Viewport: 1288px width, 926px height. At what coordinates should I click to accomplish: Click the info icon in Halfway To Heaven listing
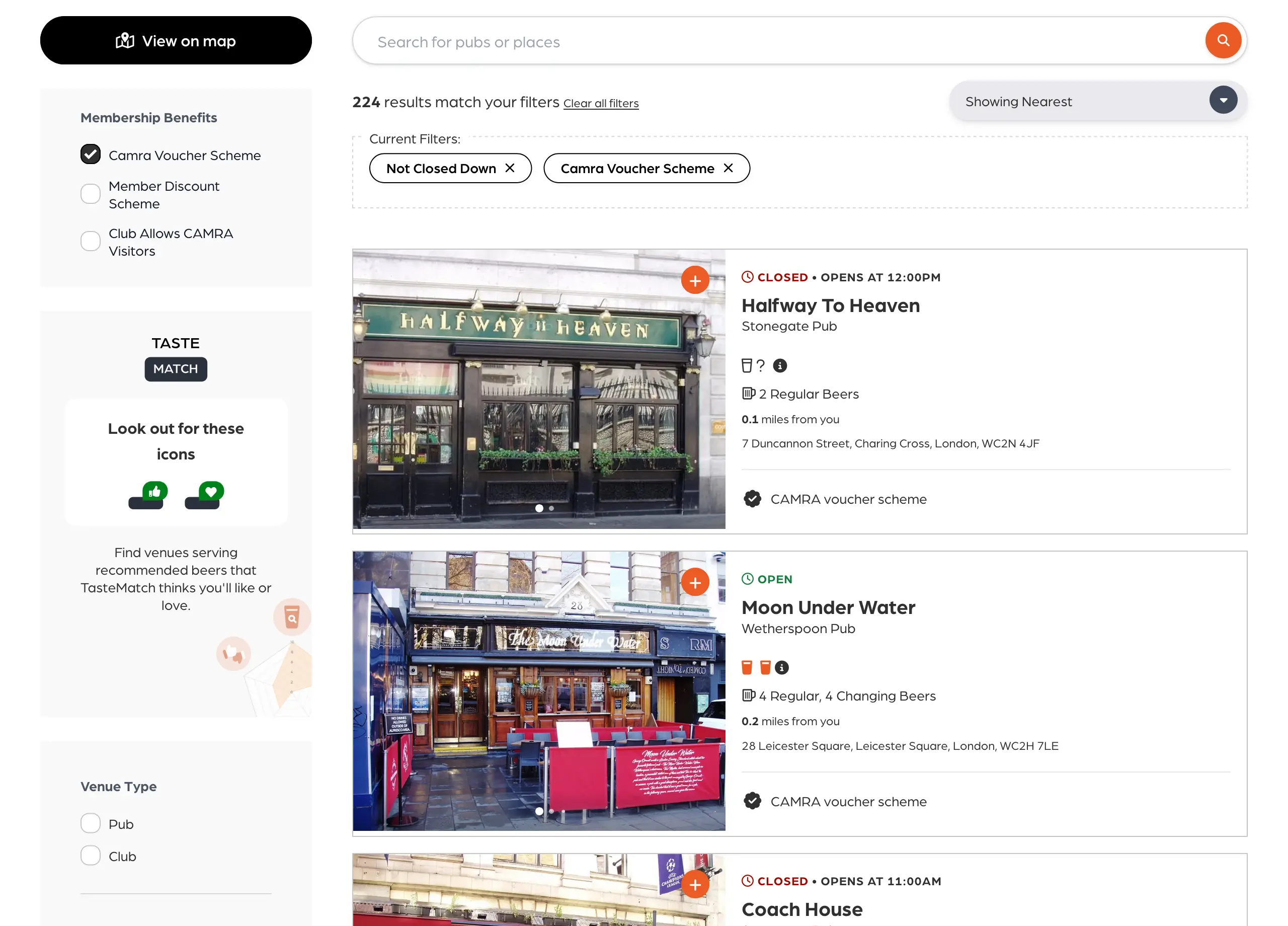click(780, 366)
